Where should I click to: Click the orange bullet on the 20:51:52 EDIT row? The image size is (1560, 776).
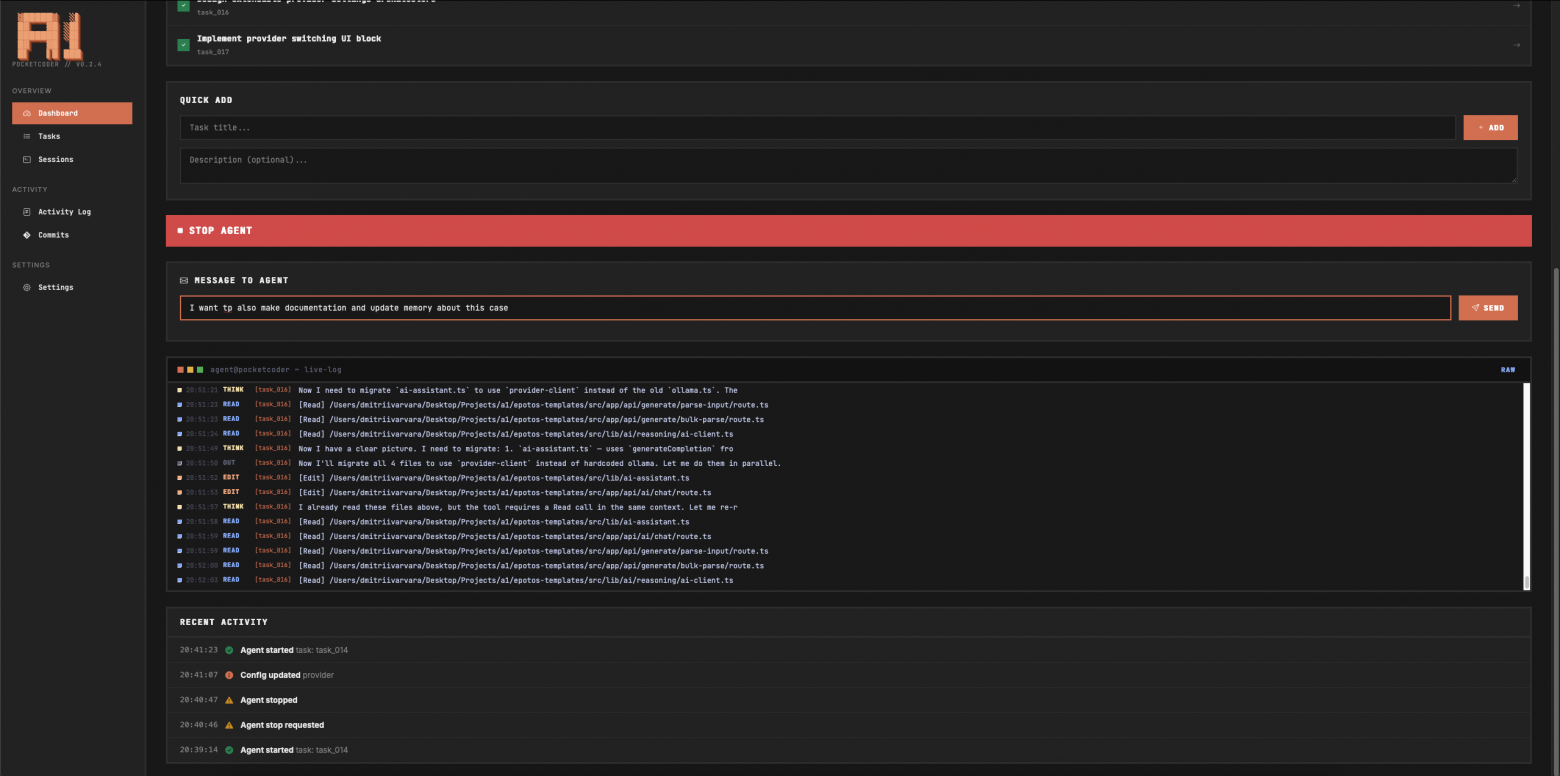(x=179, y=478)
